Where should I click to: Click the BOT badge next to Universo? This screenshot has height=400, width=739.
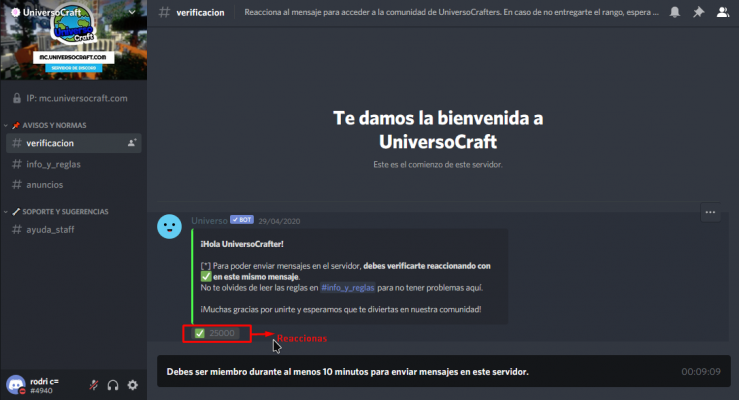tap(242, 220)
